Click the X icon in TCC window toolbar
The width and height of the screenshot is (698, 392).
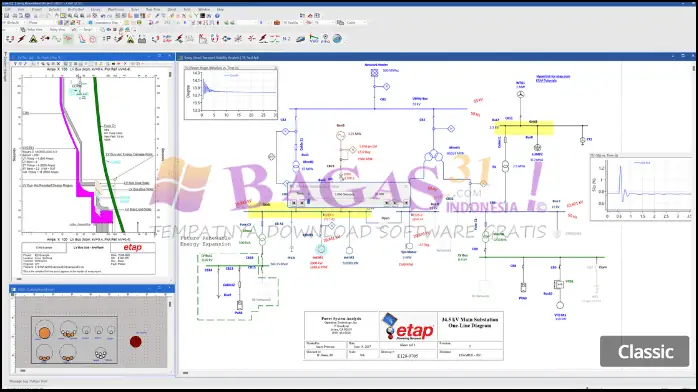tap(58, 64)
